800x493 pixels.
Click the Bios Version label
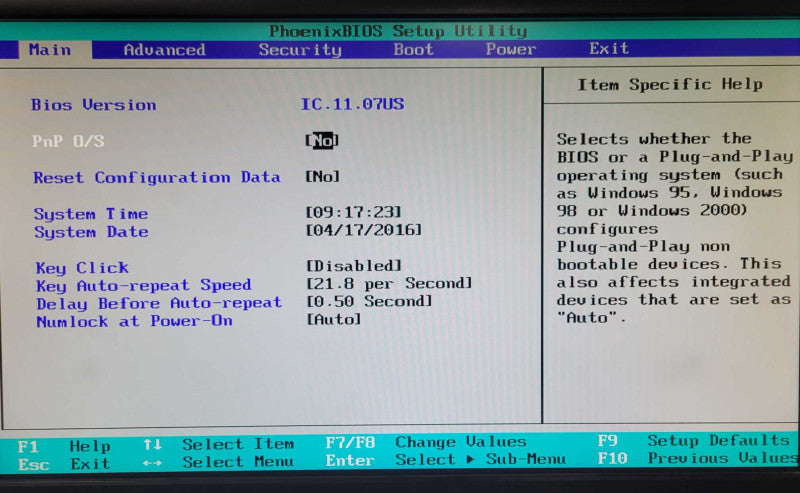[93, 105]
